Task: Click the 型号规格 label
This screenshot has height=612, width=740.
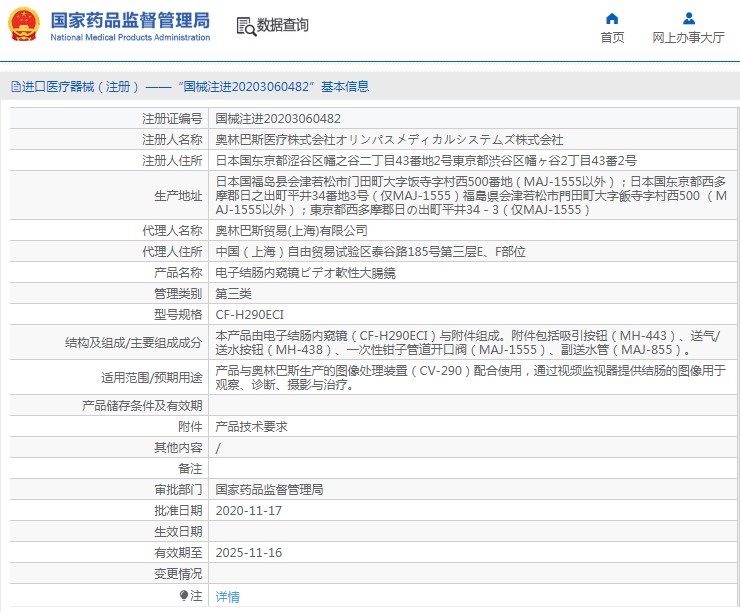Action: pos(178,315)
